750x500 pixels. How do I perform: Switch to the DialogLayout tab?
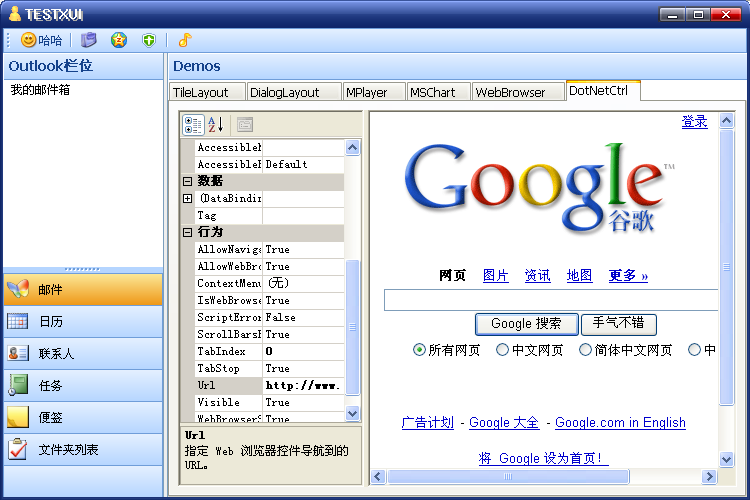tap(294, 92)
